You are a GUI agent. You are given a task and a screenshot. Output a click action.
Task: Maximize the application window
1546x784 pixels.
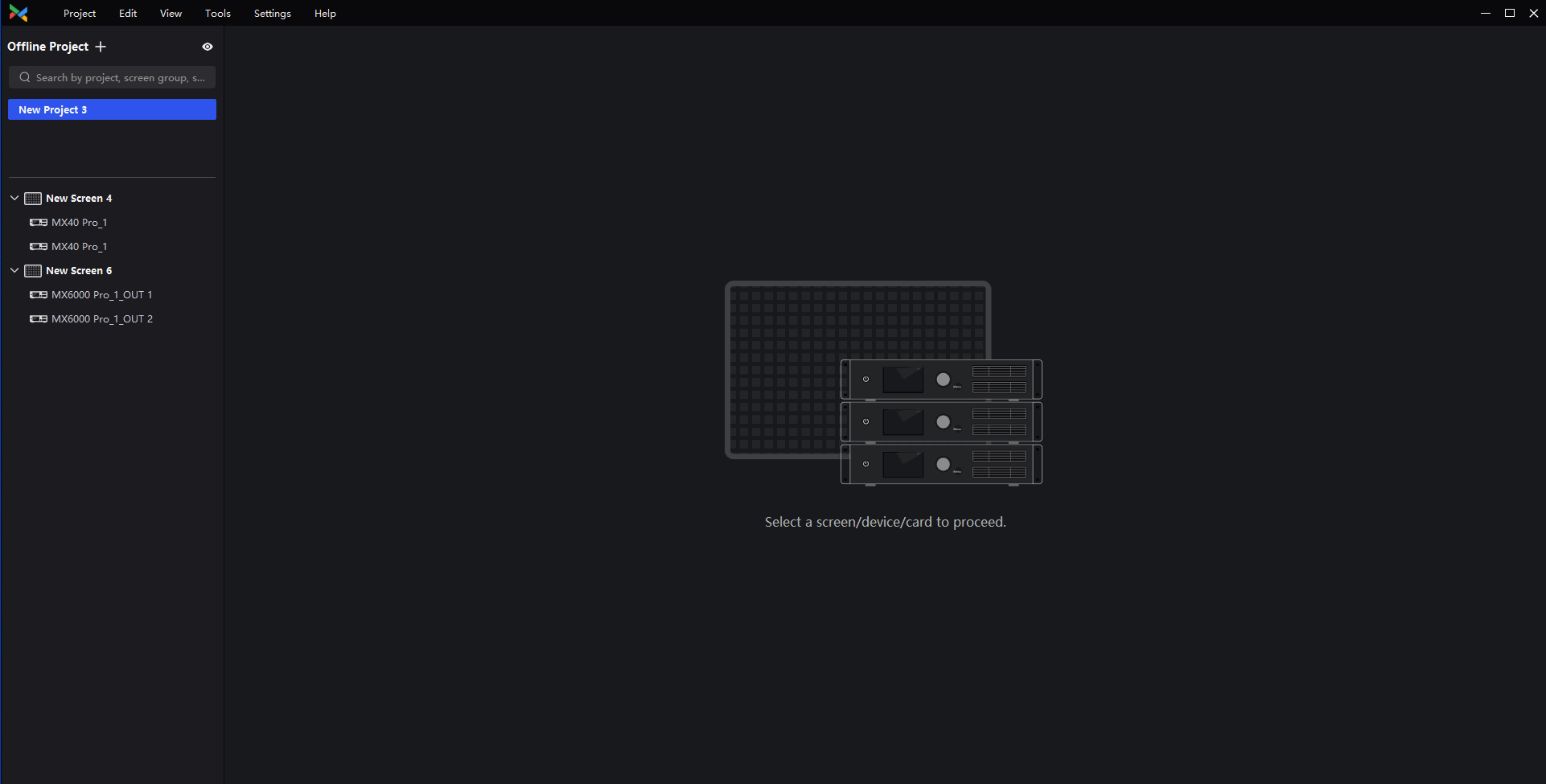pyautogui.click(x=1510, y=13)
